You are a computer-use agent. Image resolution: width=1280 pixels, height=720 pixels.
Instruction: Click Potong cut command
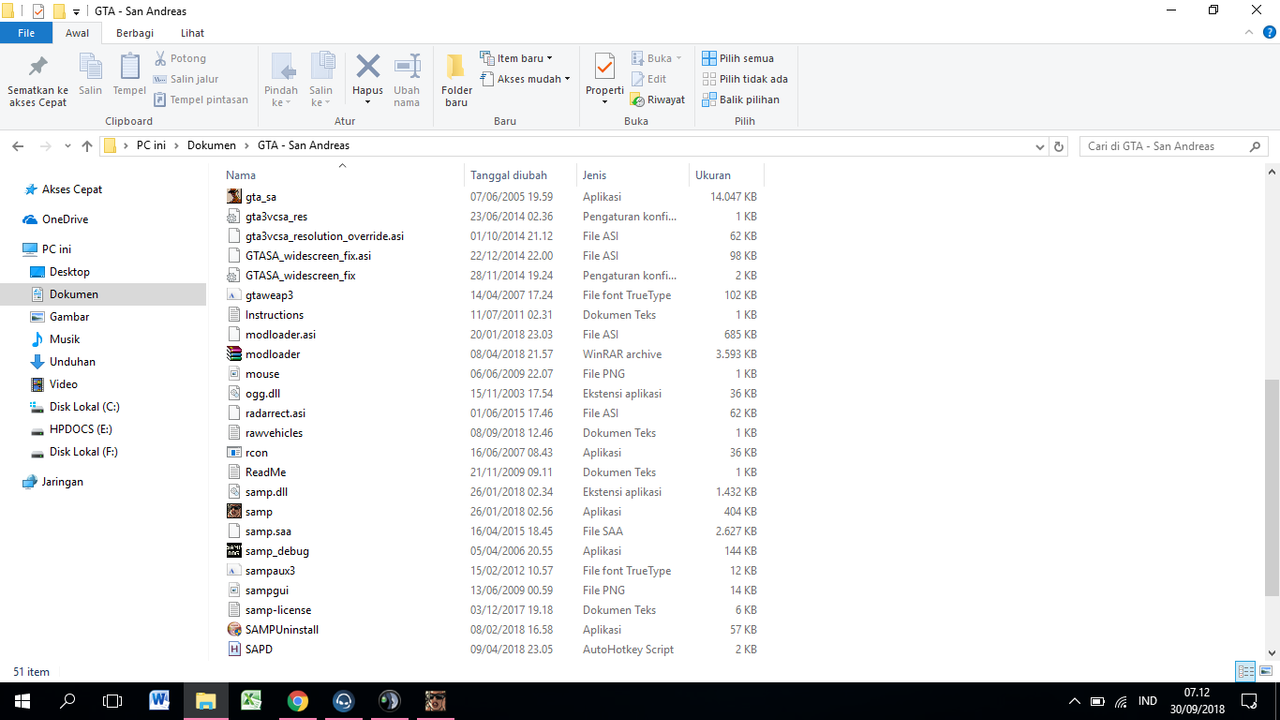(180, 58)
